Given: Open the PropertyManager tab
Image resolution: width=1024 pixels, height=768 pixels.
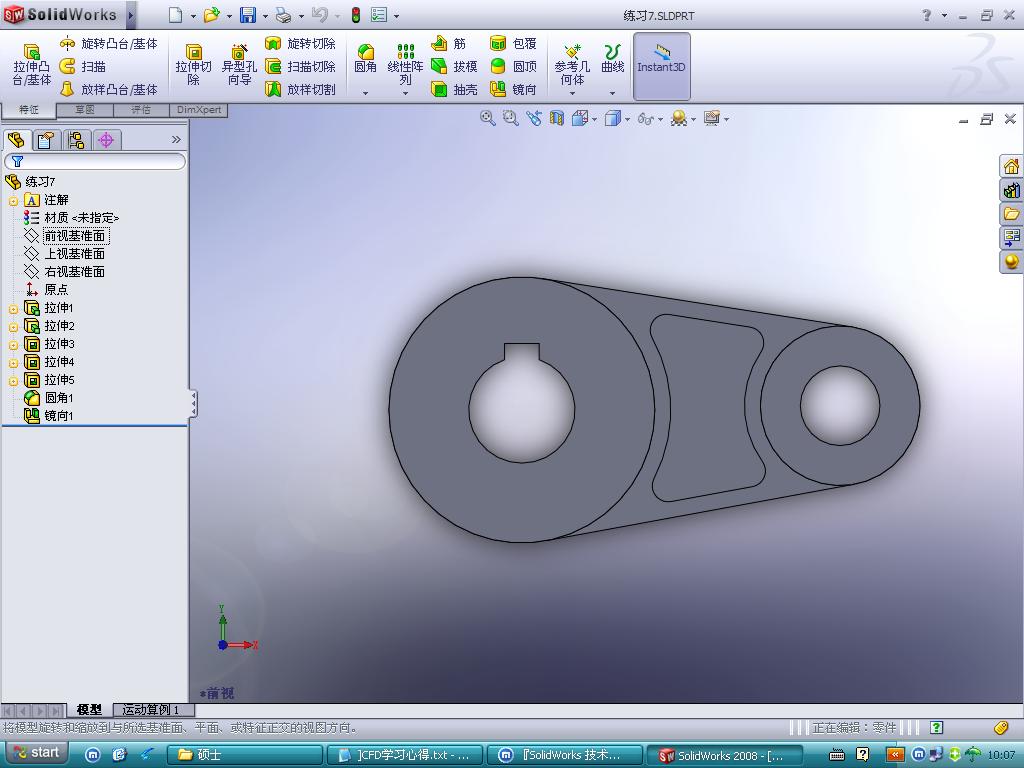Looking at the screenshot, I should 46,140.
